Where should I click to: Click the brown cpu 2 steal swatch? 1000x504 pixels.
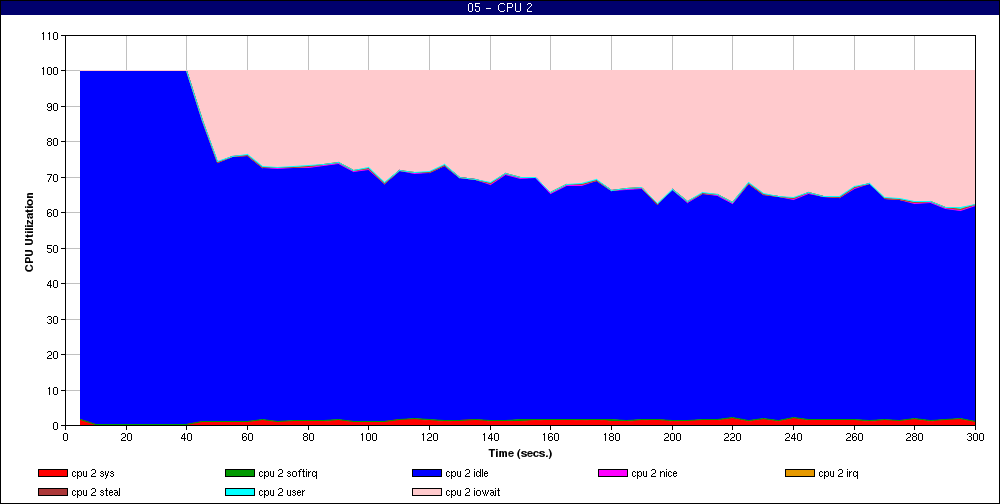[52, 493]
